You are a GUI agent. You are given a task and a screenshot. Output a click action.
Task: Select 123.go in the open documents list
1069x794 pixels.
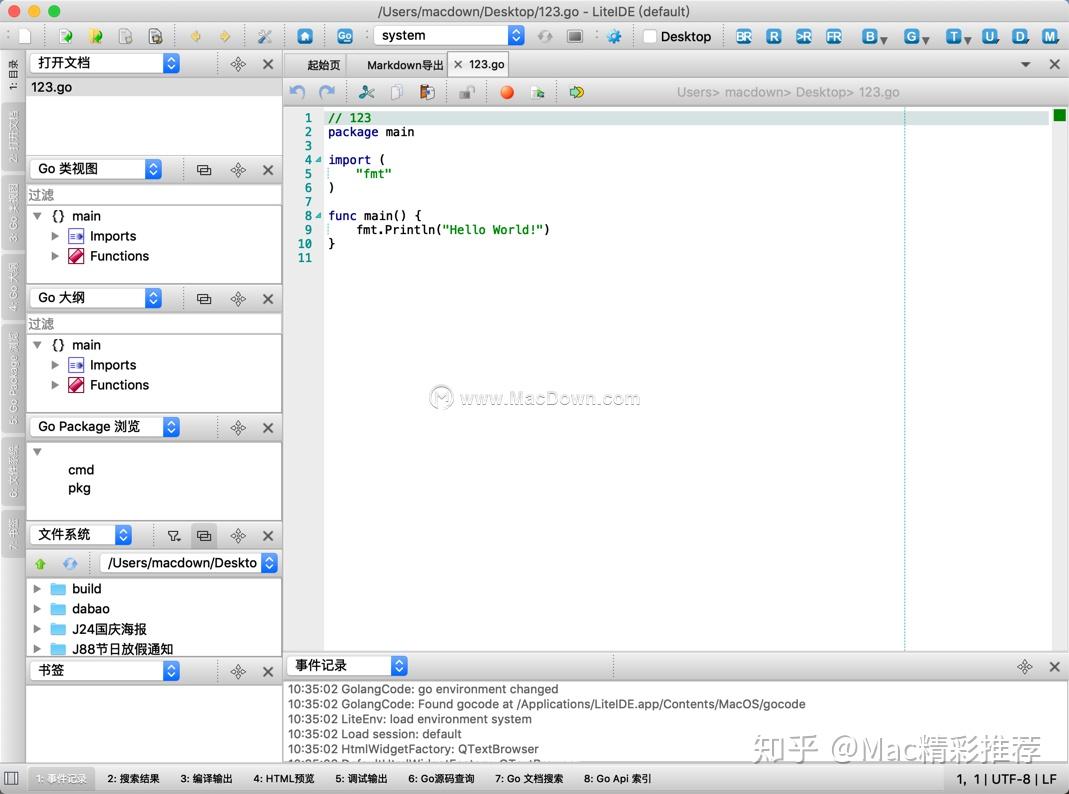(154, 87)
